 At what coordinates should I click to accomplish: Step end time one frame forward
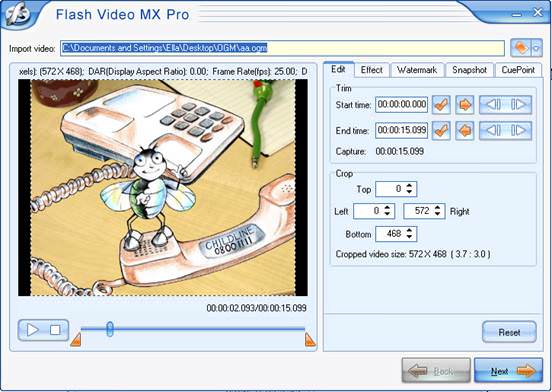tap(519, 131)
